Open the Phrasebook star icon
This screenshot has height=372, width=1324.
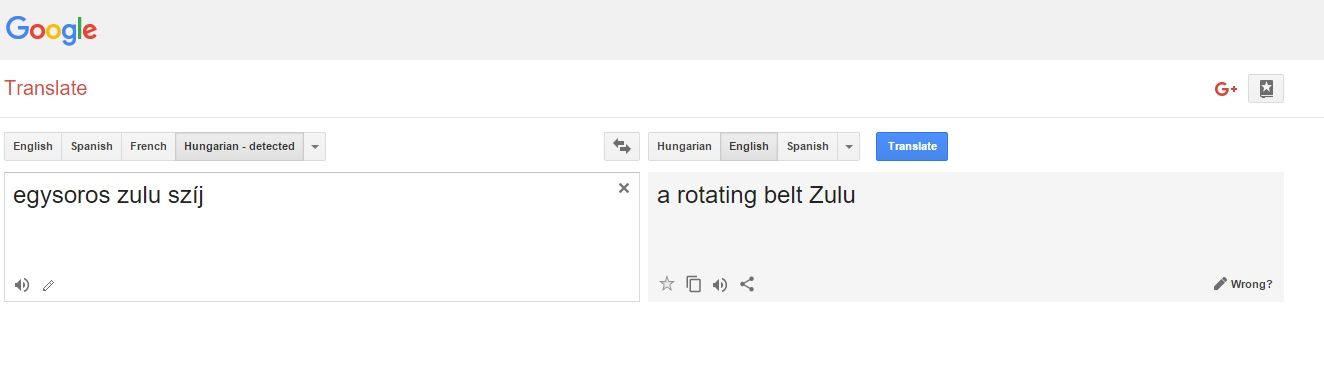1266,89
